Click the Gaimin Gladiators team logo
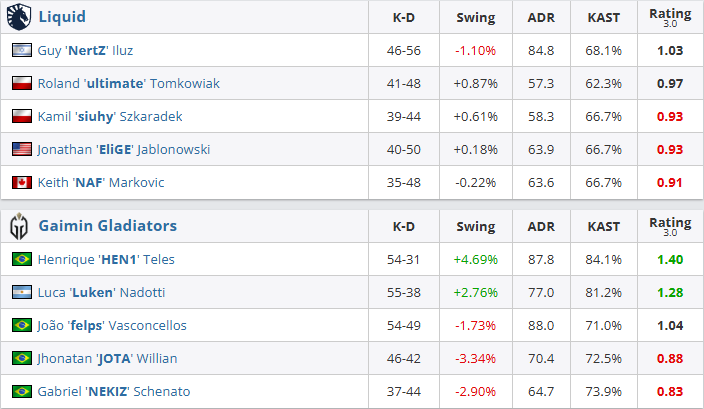The image size is (704, 409). pyautogui.click(x=20, y=225)
